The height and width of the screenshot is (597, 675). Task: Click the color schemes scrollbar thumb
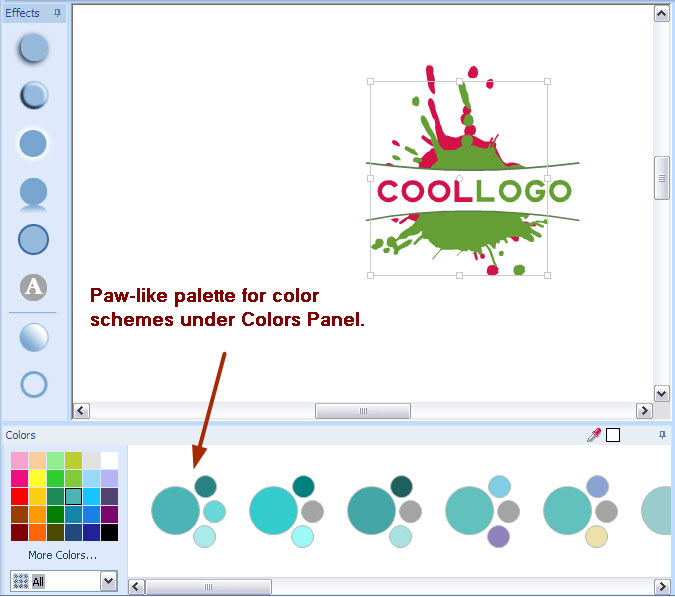(x=209, y=587)
